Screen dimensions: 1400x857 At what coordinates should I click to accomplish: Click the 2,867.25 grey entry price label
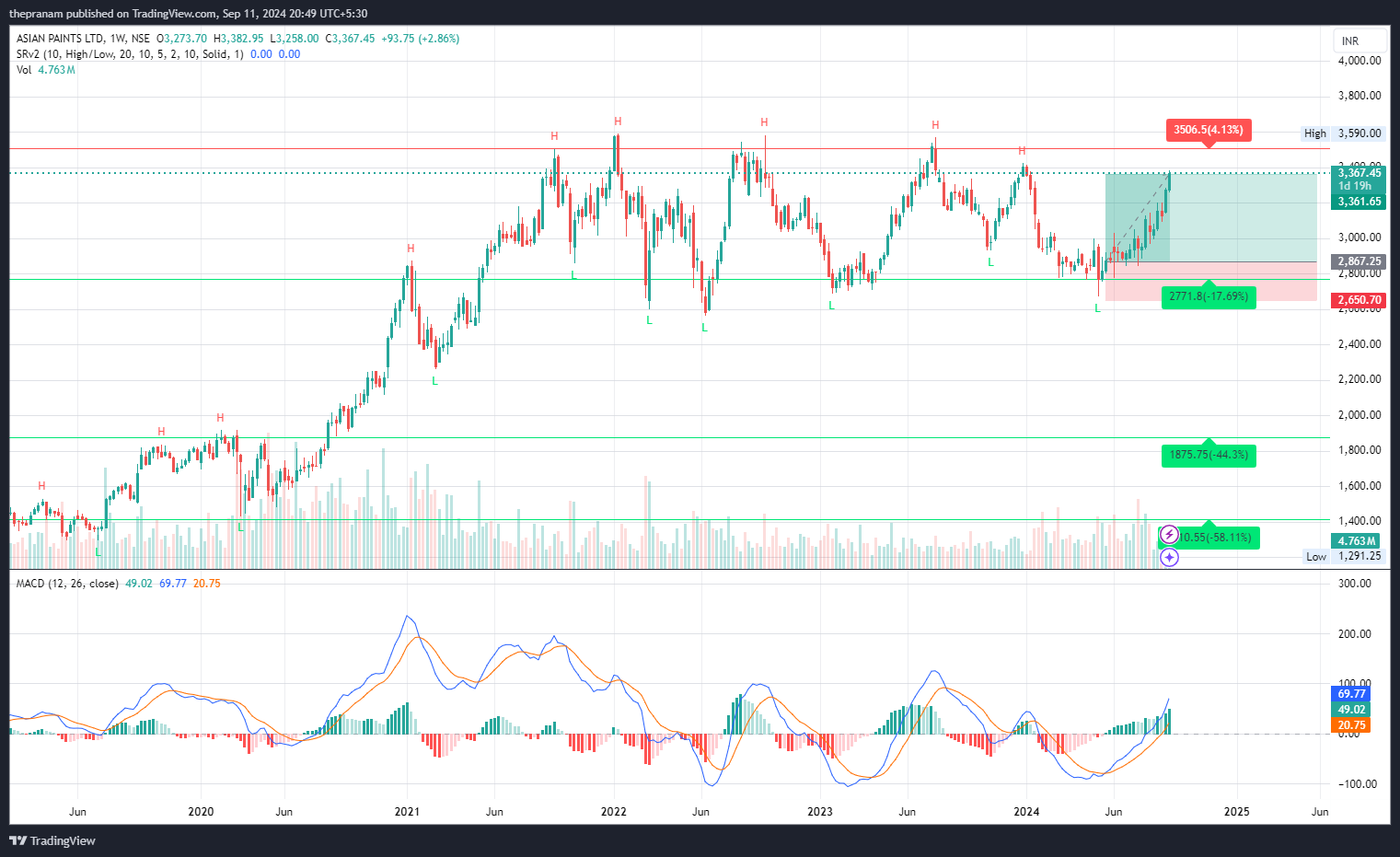pyautogui.click(x=1359, y=261)
